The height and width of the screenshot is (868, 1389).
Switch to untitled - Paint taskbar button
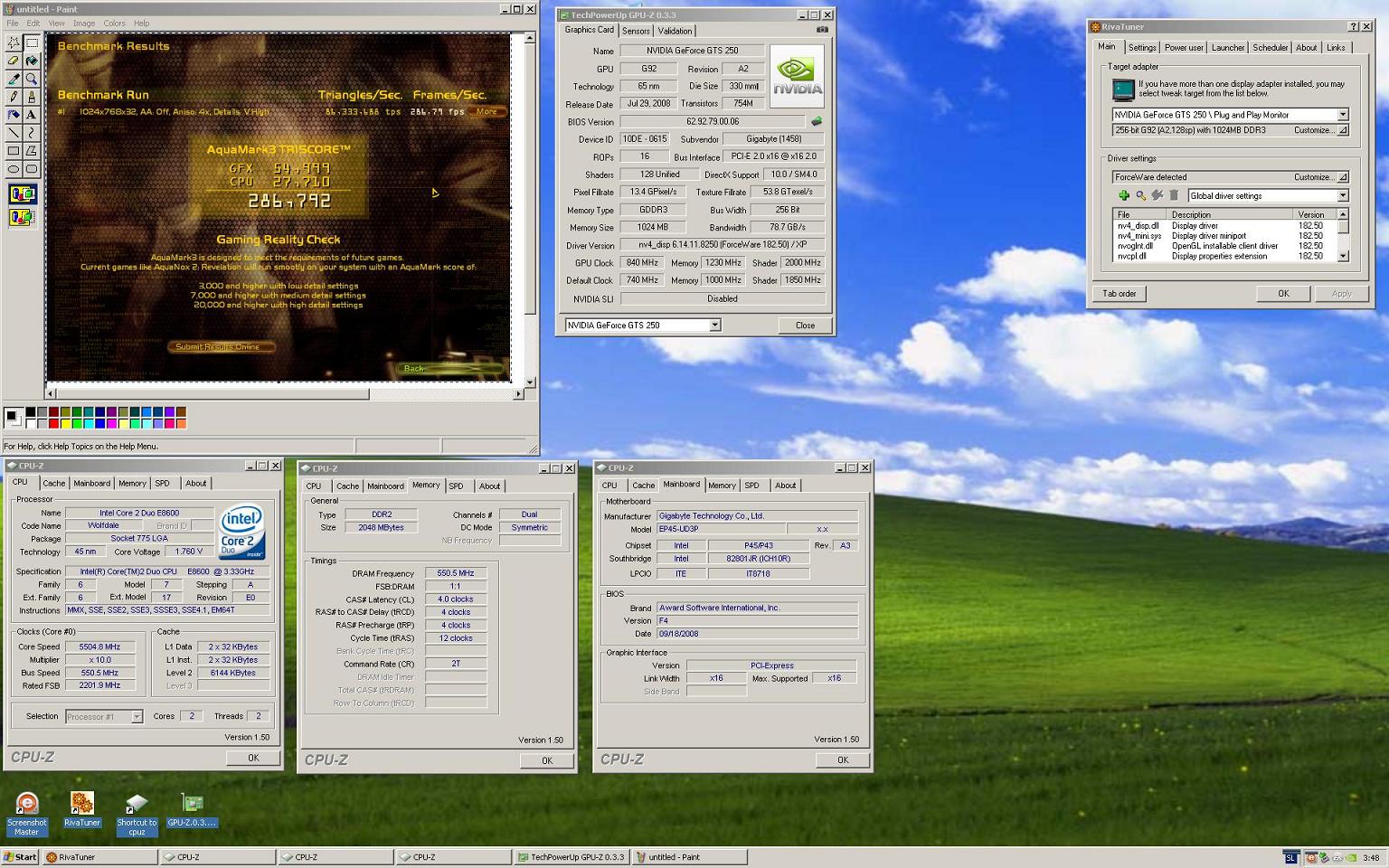tap(688, 857)
